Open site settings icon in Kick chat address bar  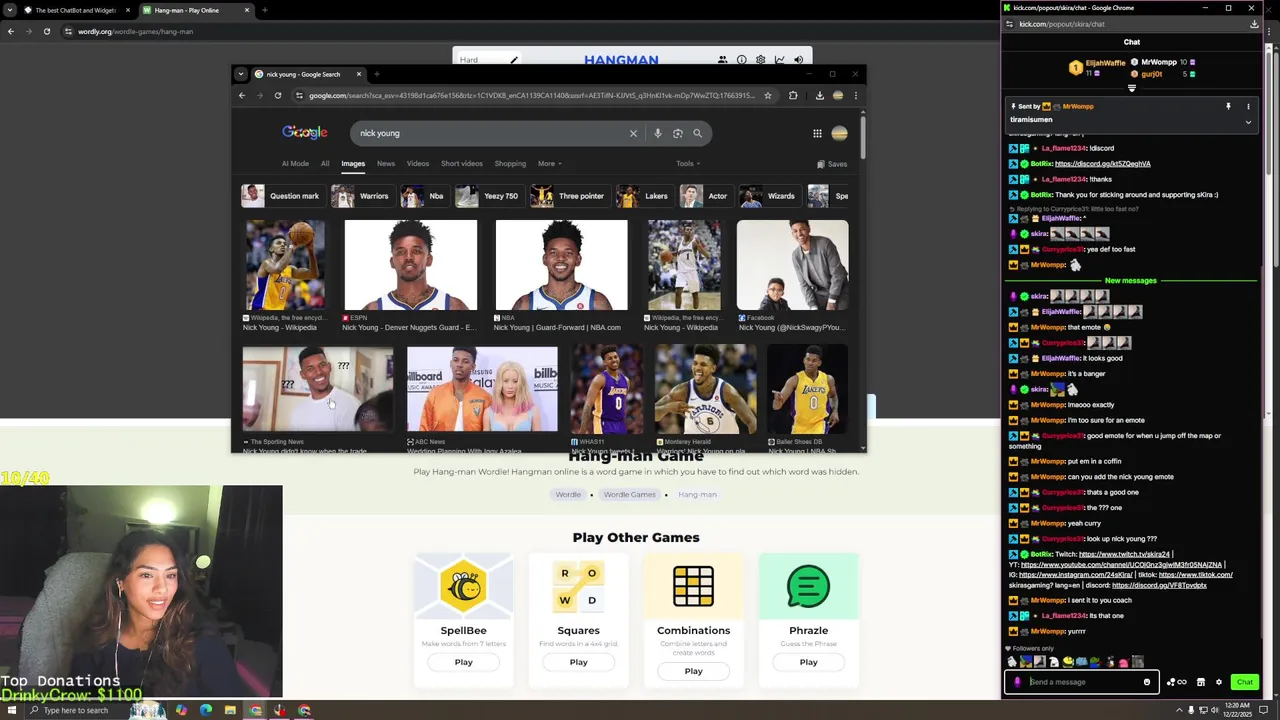pyautogui.click(x=1009, y=24)
